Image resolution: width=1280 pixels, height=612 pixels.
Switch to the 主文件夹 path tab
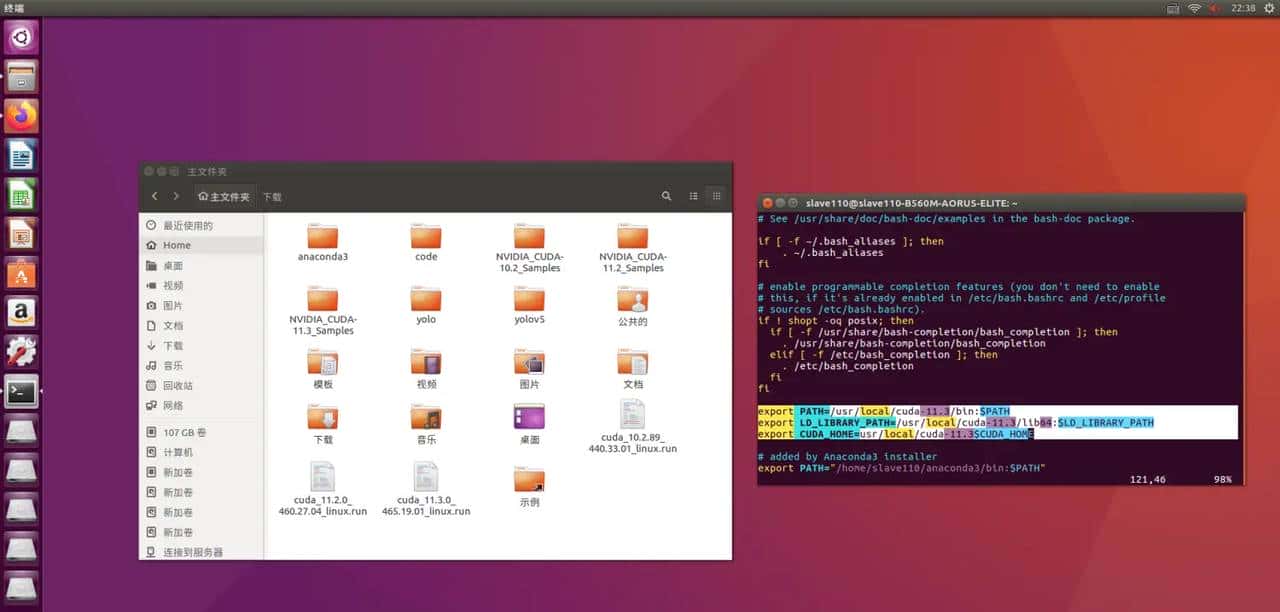pyautogui.click(x=224, y=196)
